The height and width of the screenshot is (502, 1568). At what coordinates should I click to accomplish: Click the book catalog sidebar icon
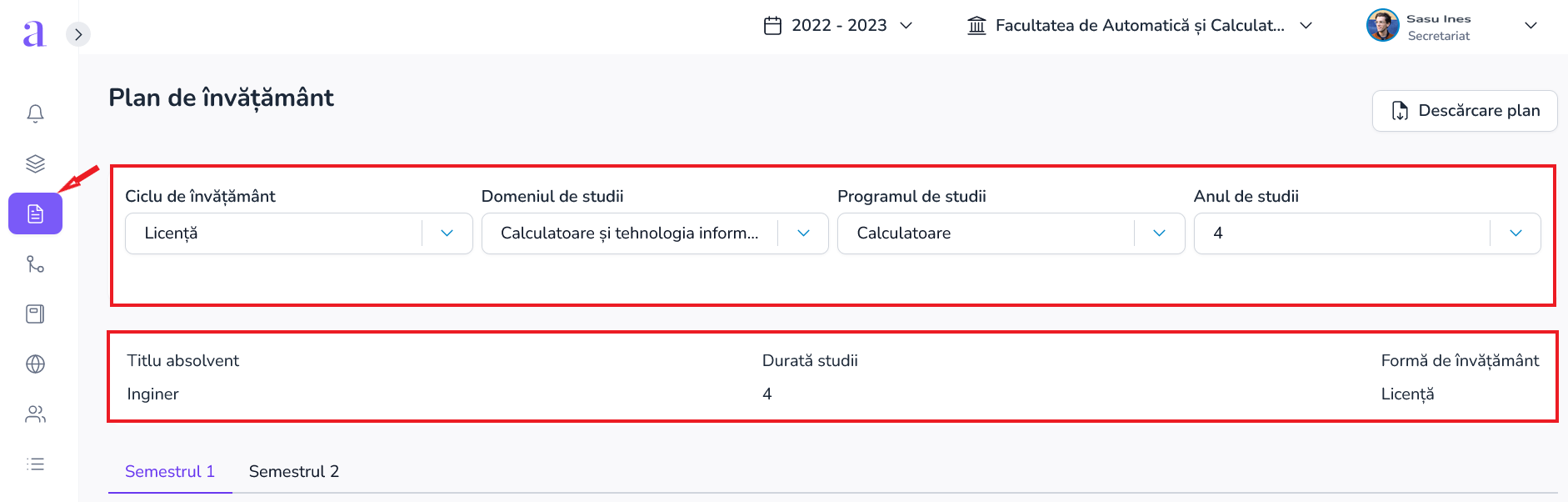(35, 314)
